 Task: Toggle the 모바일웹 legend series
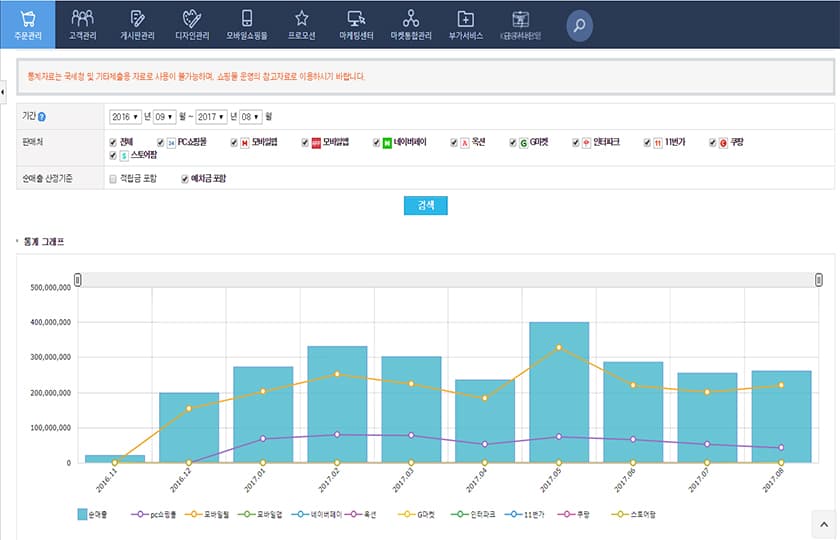208,514
